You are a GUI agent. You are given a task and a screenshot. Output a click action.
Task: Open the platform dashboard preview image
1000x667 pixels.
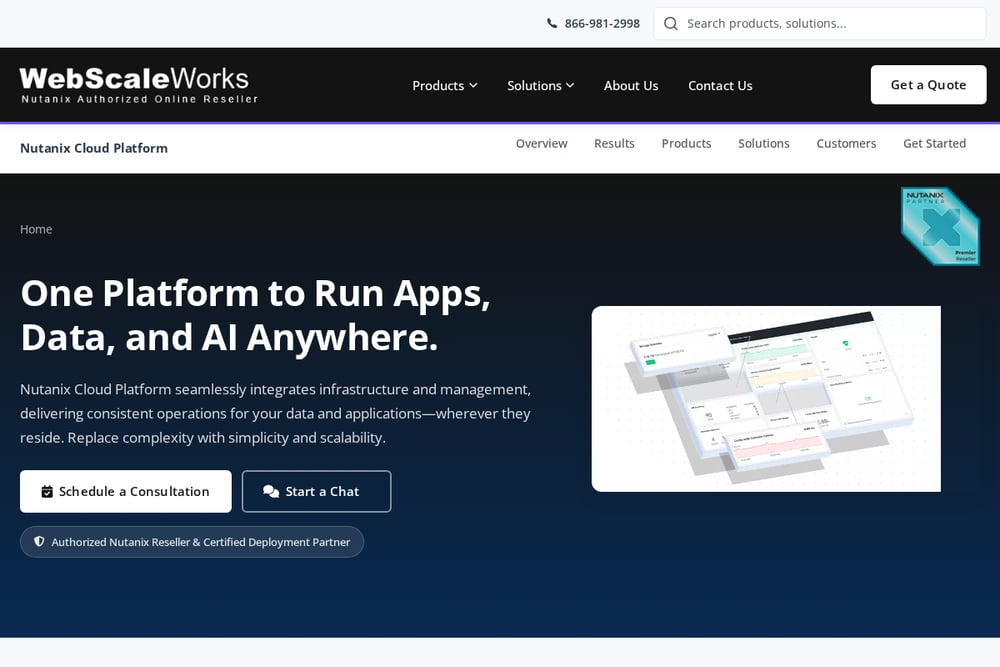[x=766, y=399]
